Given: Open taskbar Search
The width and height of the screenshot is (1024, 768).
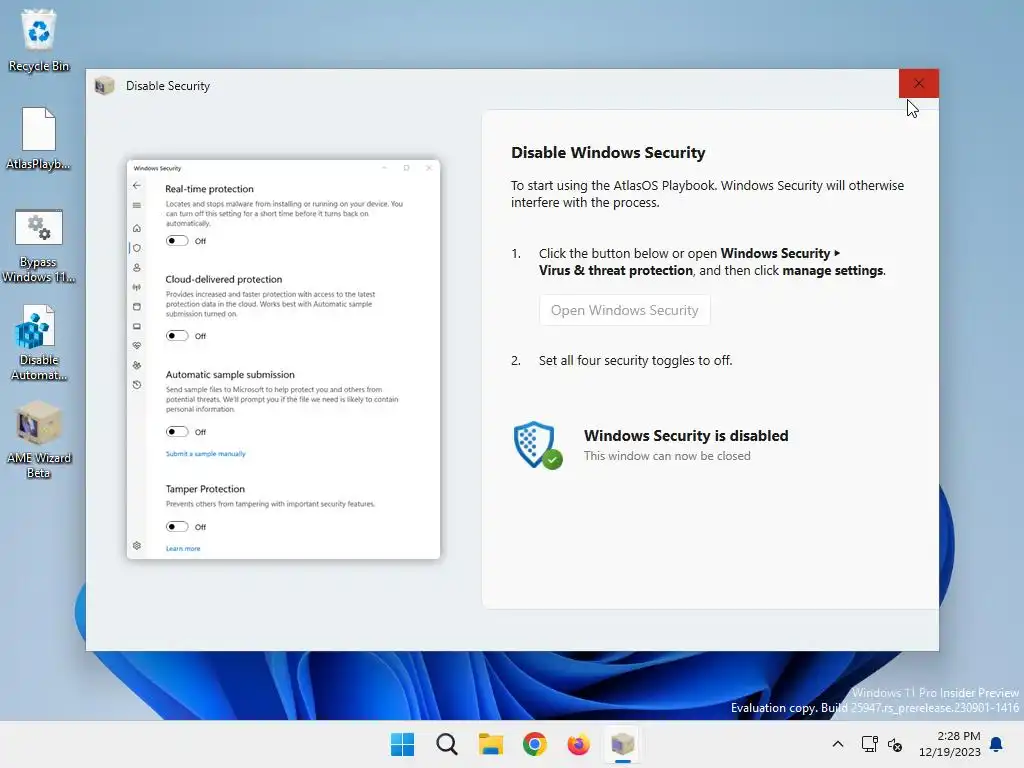Looking at the screenshot, I should click(x=447, y=744).
